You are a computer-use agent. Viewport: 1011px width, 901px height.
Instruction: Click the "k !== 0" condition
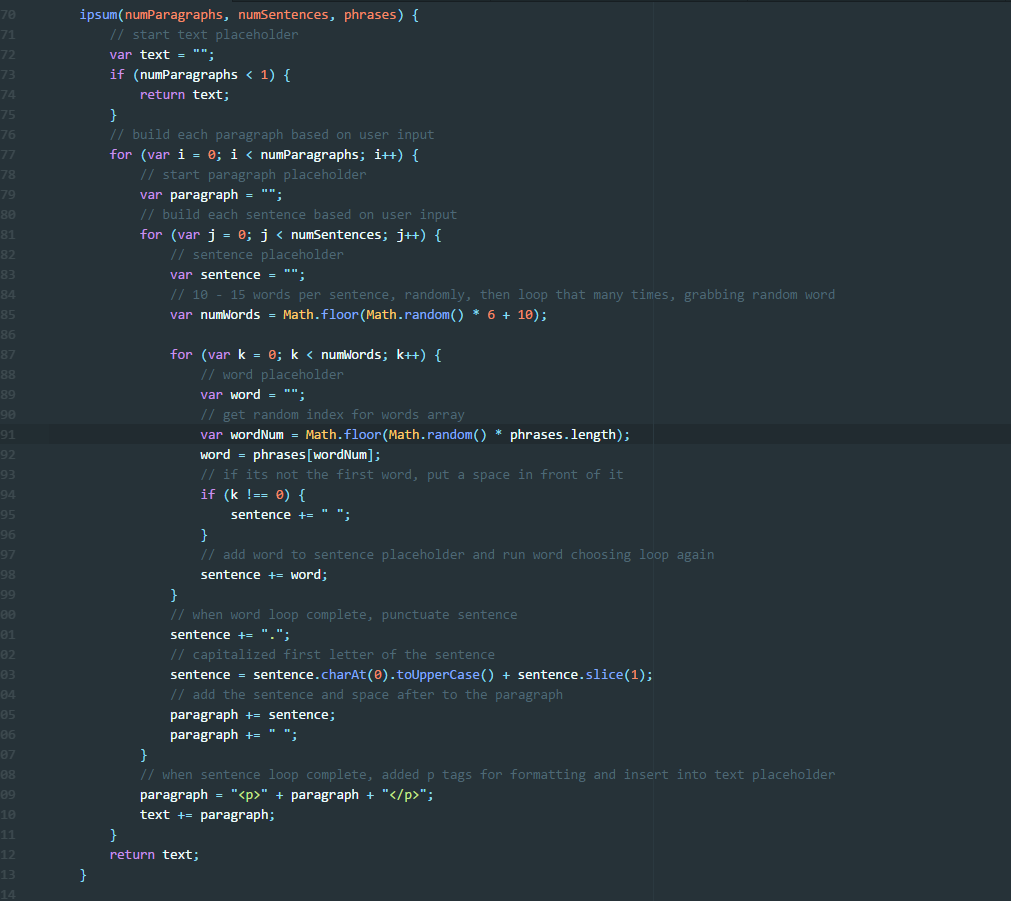257,495
